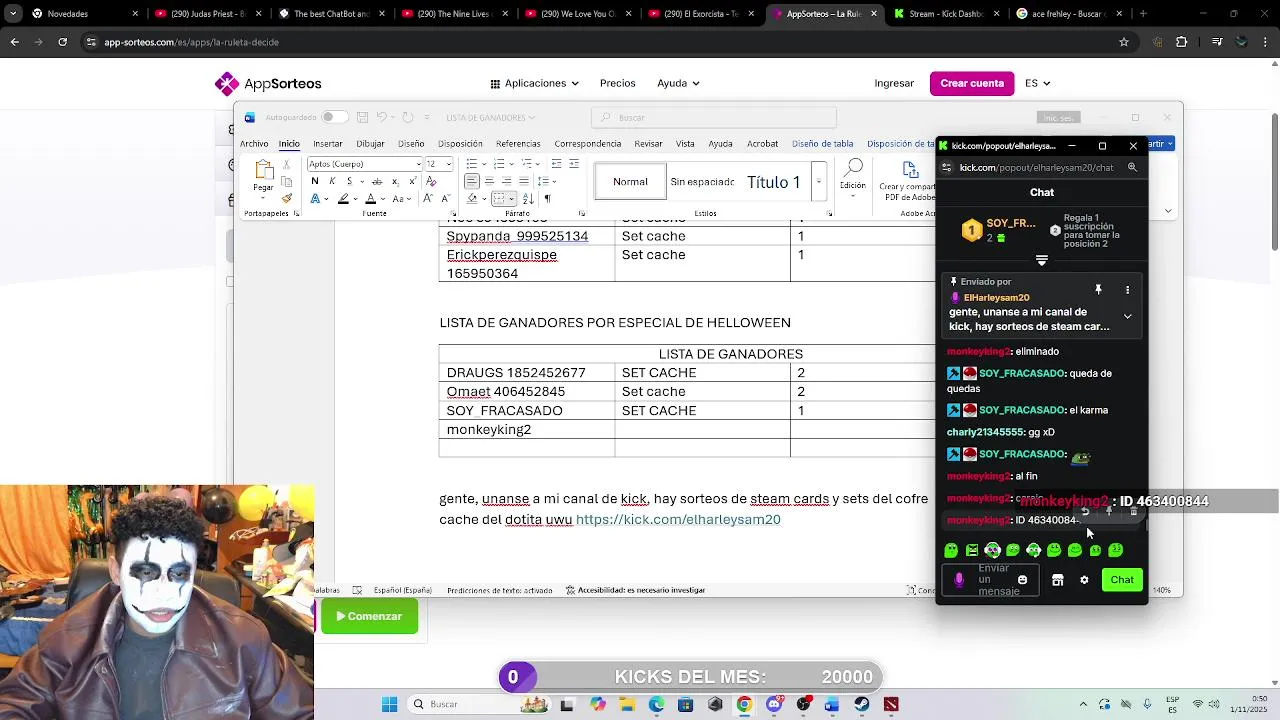The height and width of the screenshot is (720, 1280).
Task: Select Título 1 style in Word
Action: click(x=774, y=182)
